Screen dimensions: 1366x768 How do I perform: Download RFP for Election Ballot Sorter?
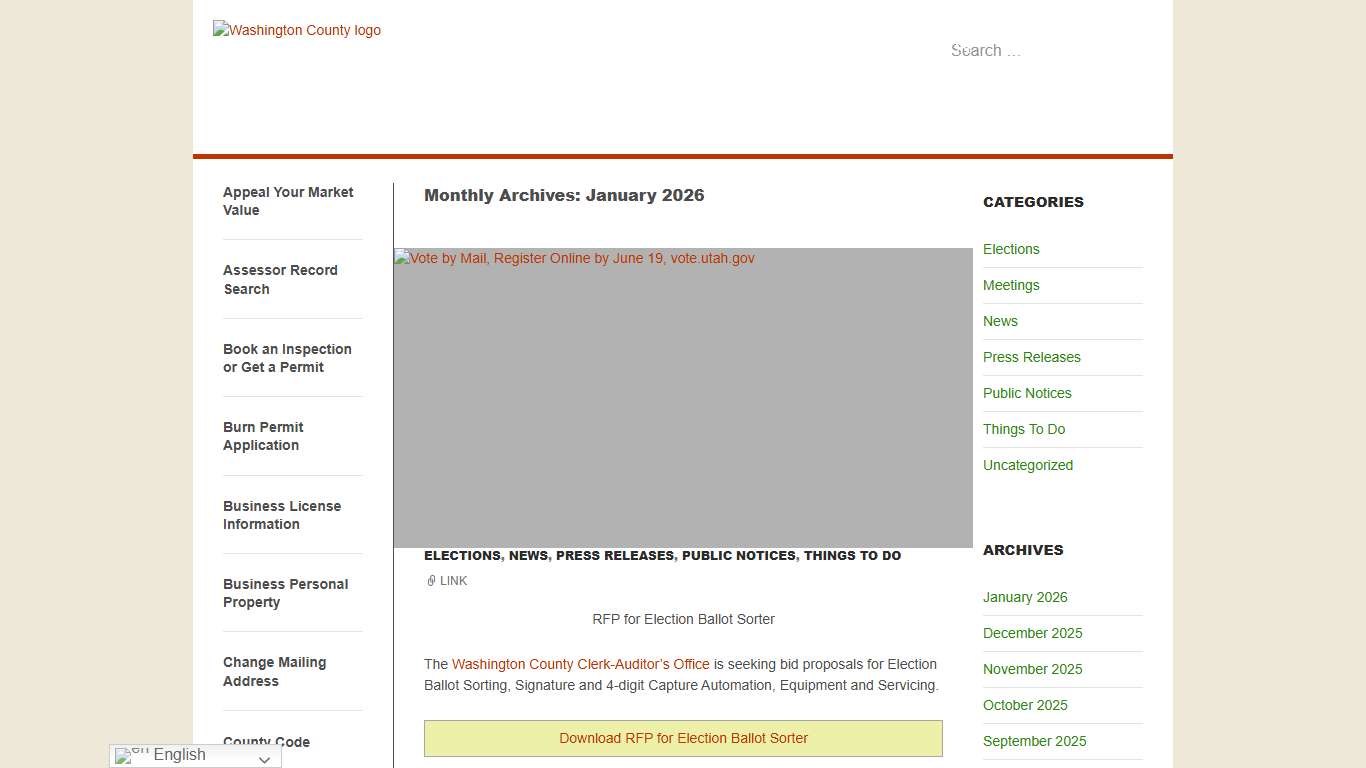(683, 738)
